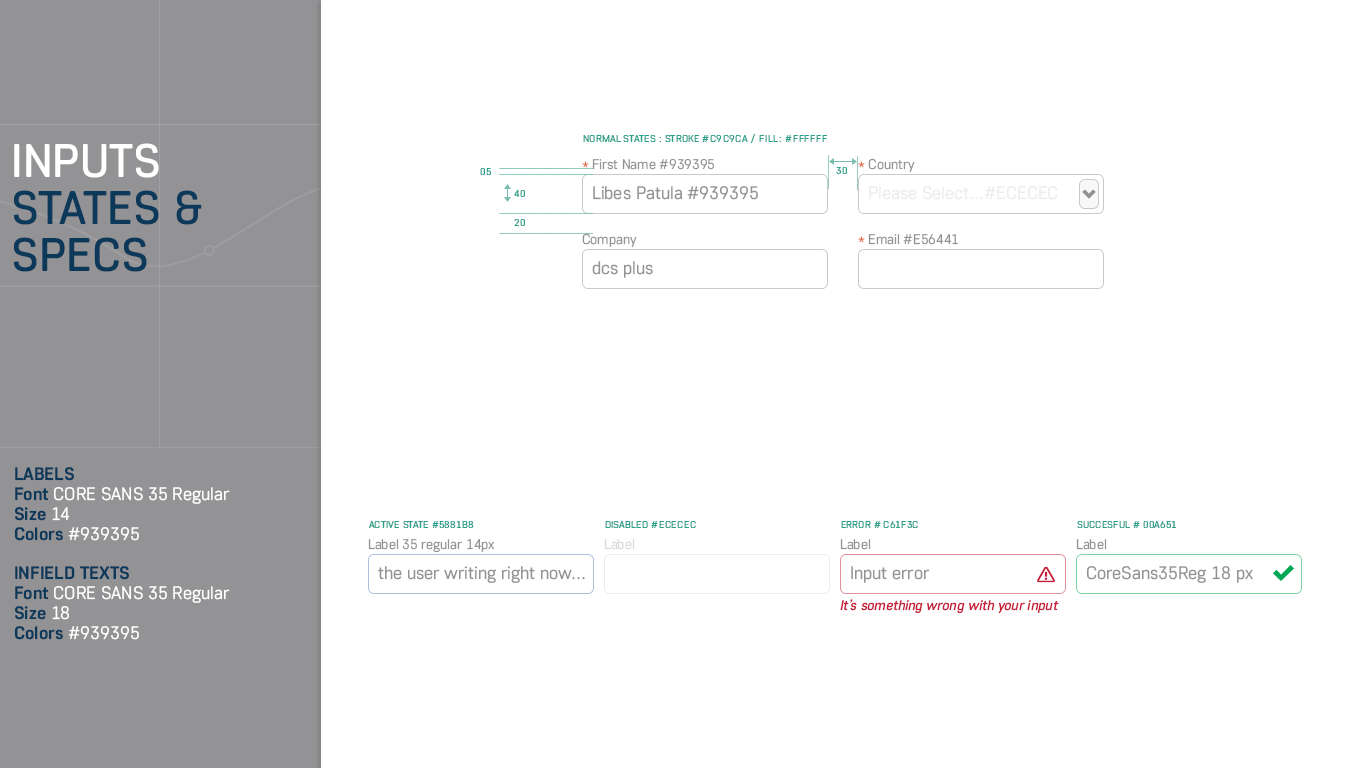Viewport: 1366px width, 768px height.
Task: Click the 'ACTIVE STATE #5881B8' caption
Action: [421, 525]
